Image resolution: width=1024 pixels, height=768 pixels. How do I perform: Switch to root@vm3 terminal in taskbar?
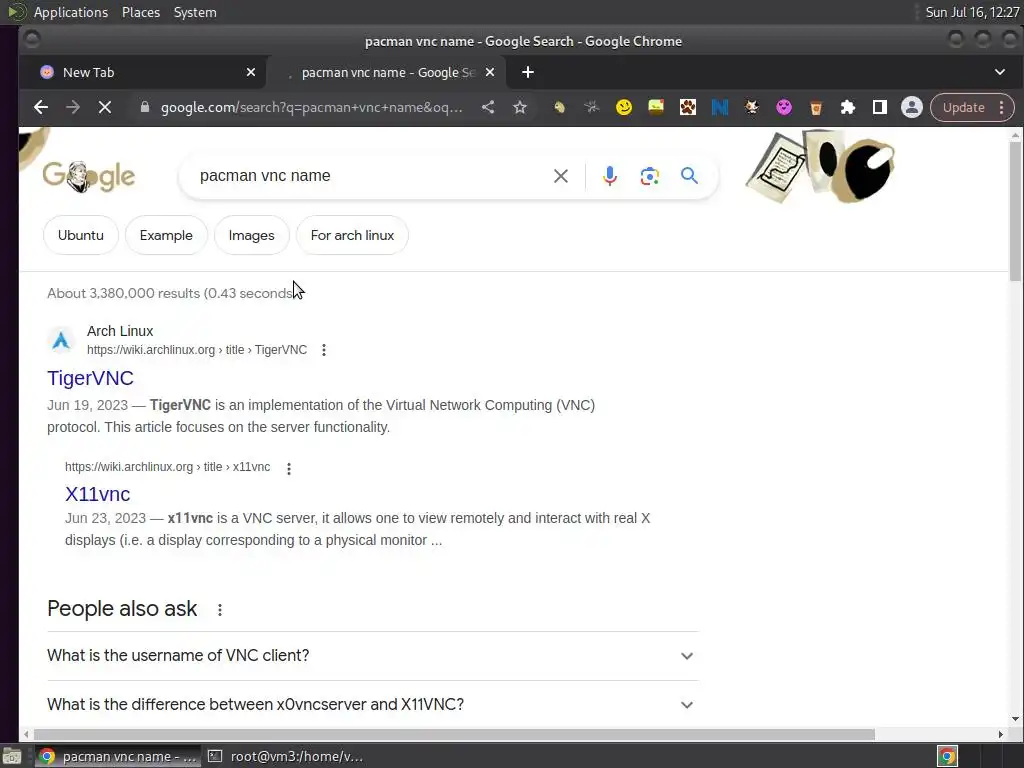pos(287,756)
